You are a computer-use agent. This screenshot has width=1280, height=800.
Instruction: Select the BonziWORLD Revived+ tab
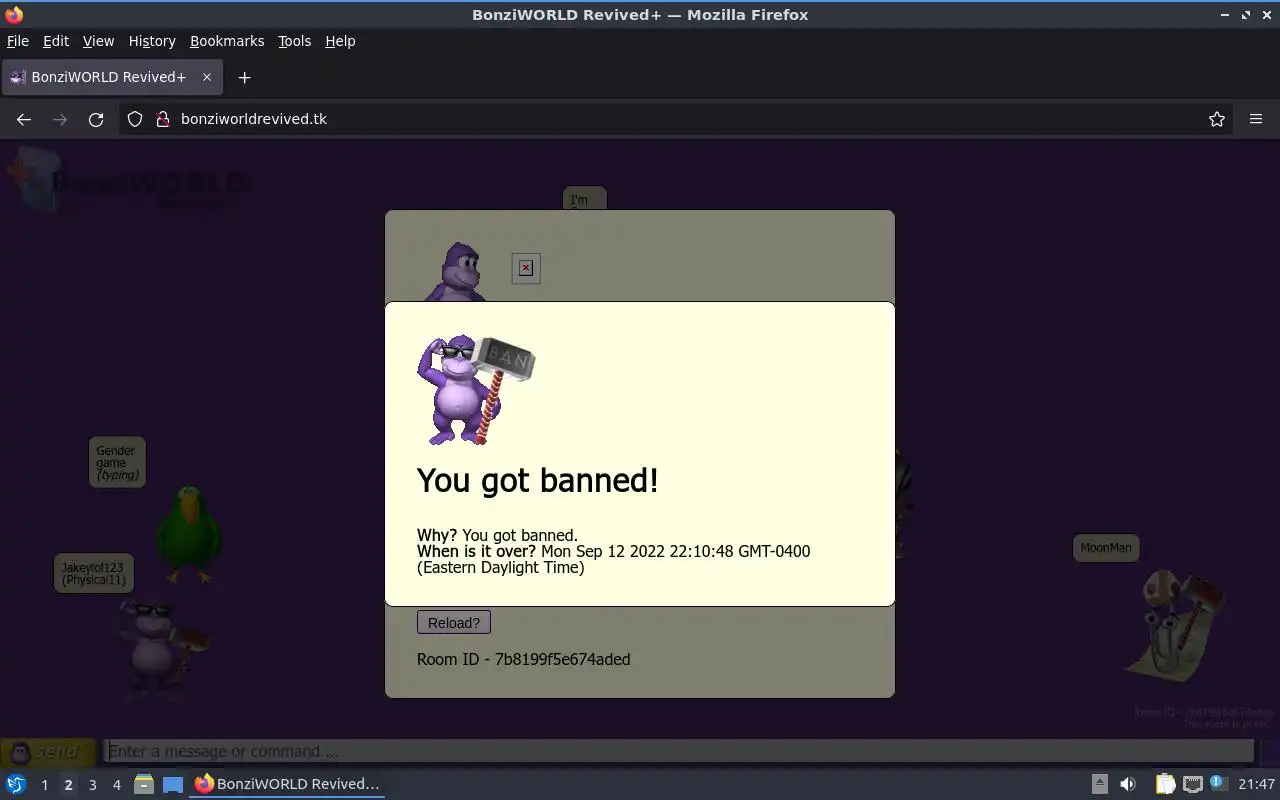pyautogui.click(x=110, y=77)
